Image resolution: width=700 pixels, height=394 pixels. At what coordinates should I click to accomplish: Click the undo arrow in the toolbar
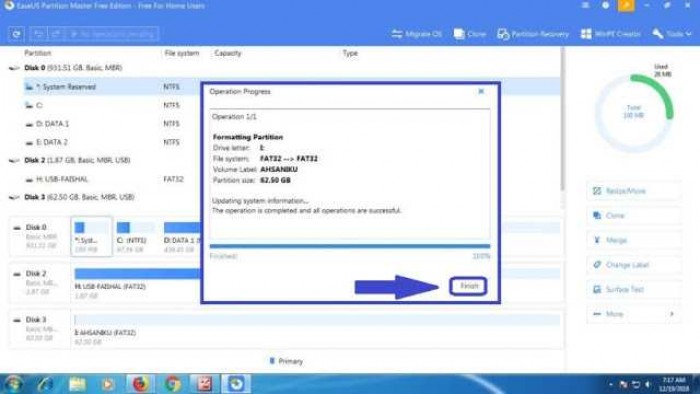click(39, 34)
